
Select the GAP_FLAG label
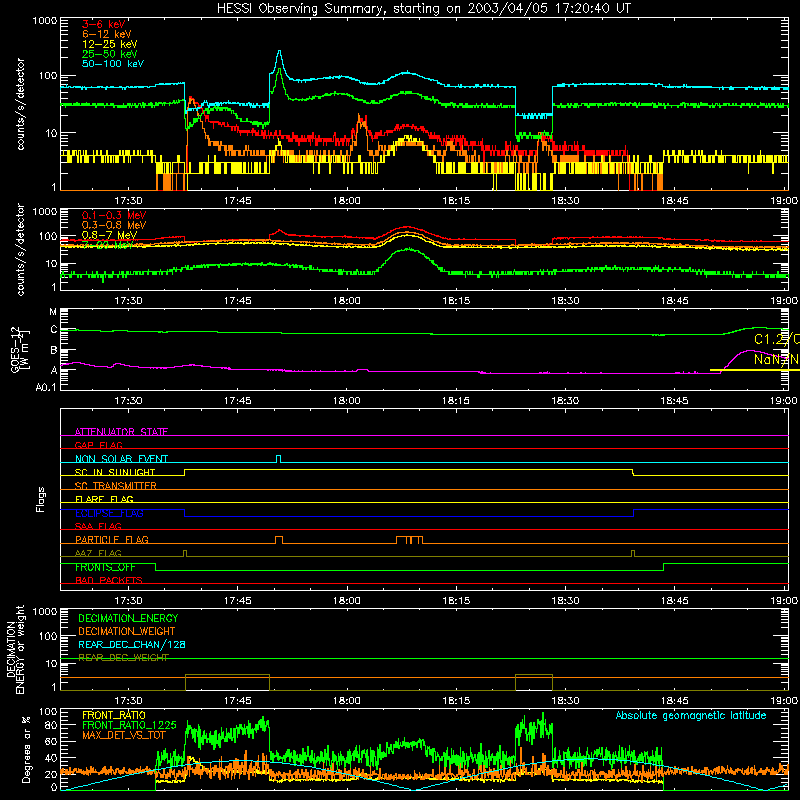[x=98, y=445]
